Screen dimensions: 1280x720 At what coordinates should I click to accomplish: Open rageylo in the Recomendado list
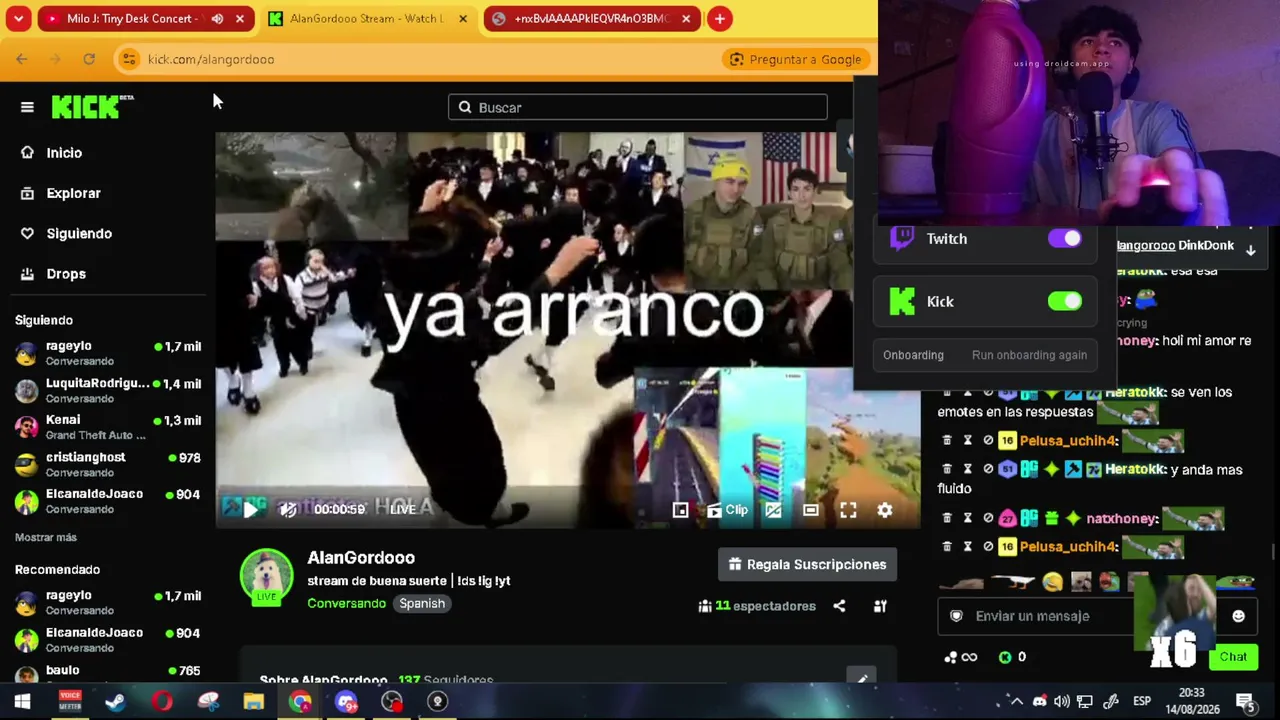point(108,602)
